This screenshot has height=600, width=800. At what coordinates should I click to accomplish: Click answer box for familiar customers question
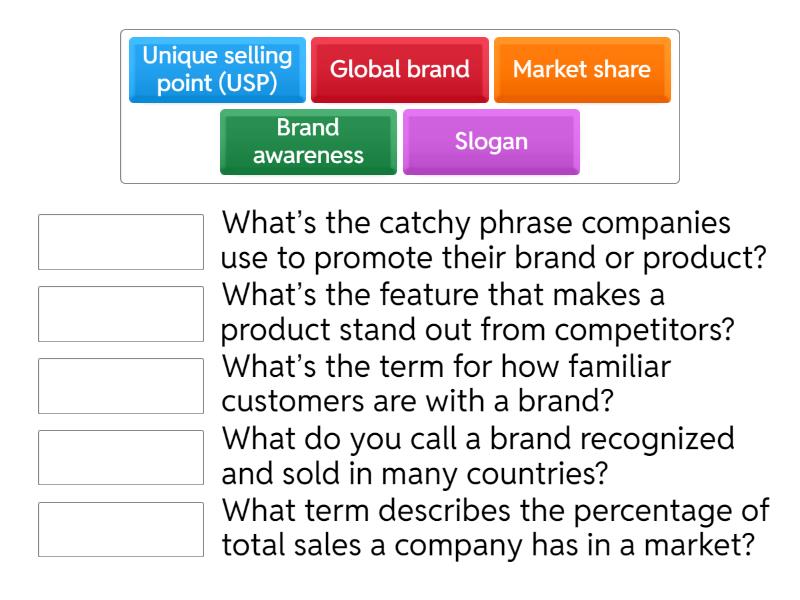click(121, 386)
